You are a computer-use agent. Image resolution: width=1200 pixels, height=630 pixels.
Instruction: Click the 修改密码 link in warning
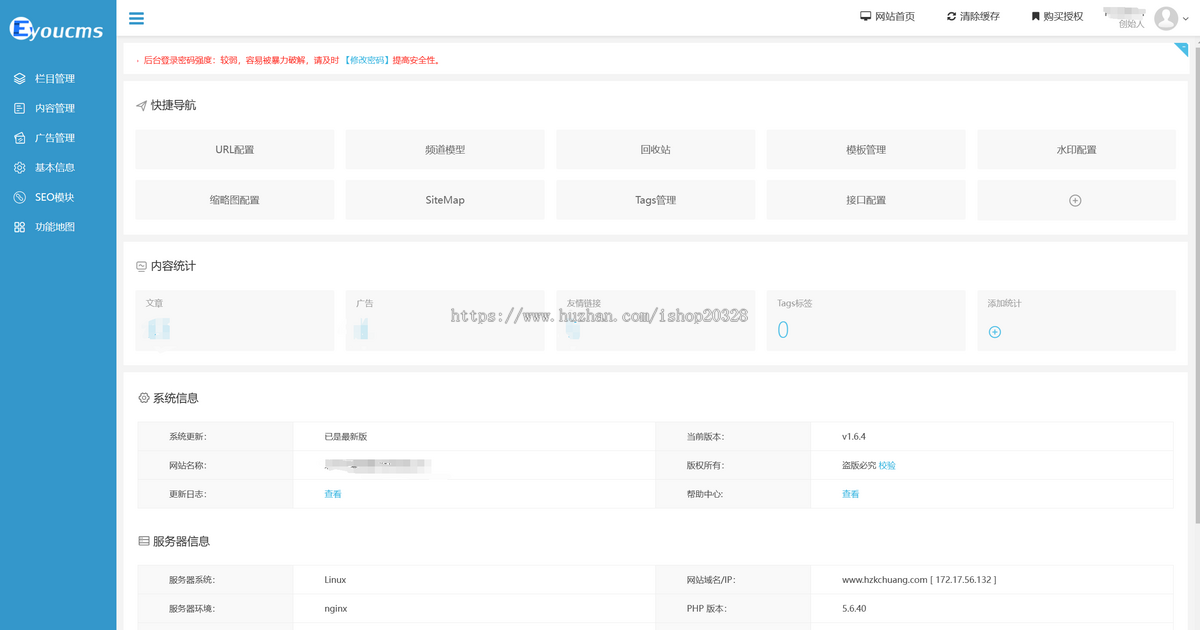pos(367,60)
